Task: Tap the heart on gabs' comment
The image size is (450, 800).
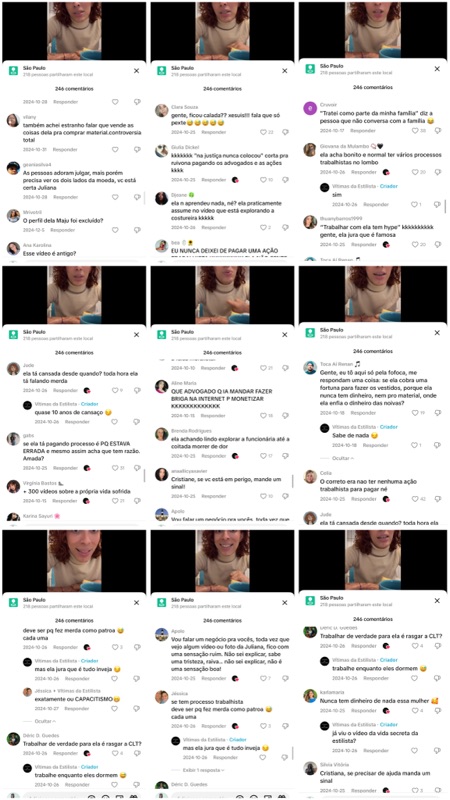Action: coord(115,468)
